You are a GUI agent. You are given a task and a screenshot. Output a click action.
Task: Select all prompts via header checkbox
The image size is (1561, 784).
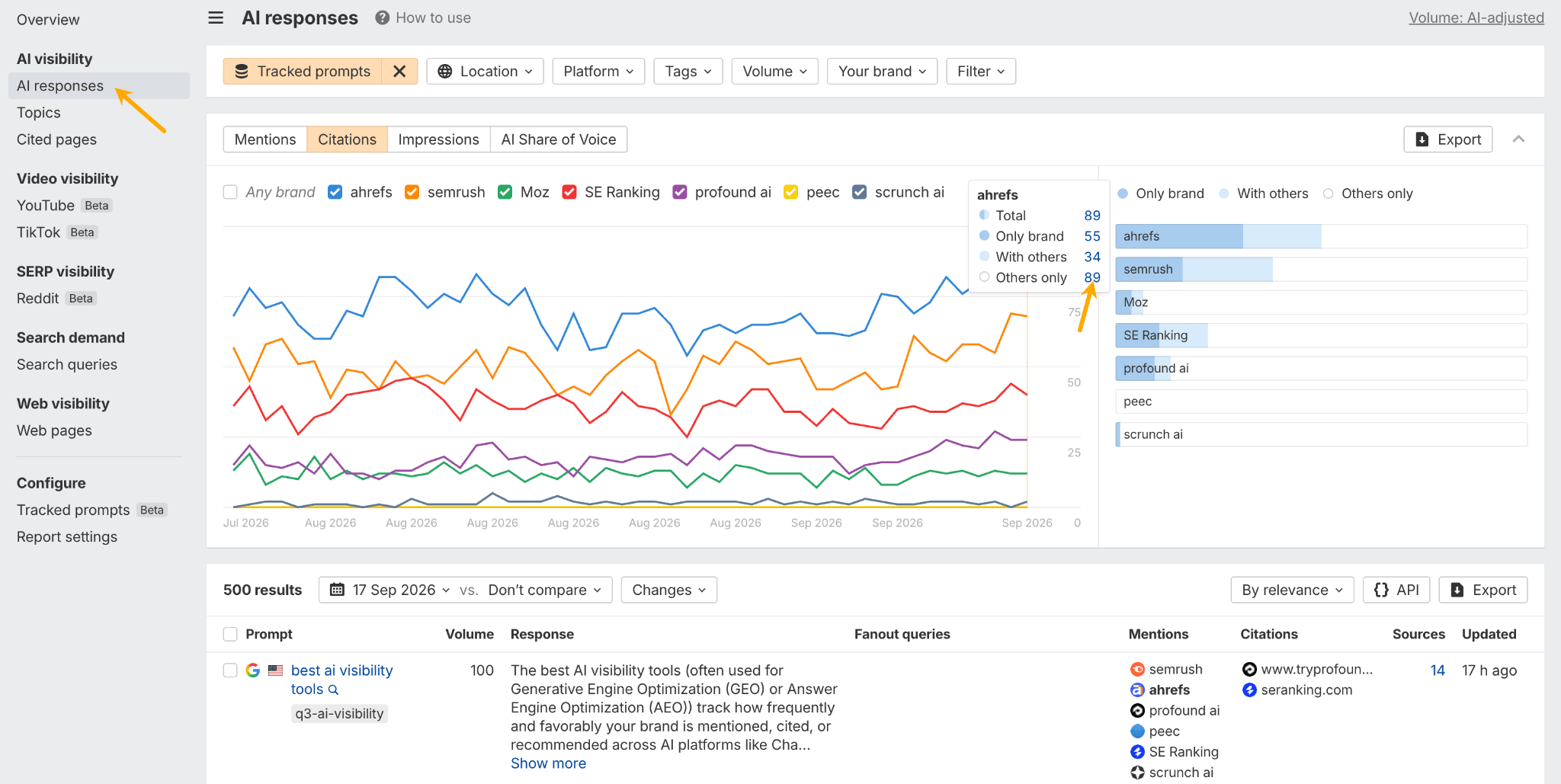[230, 634]
